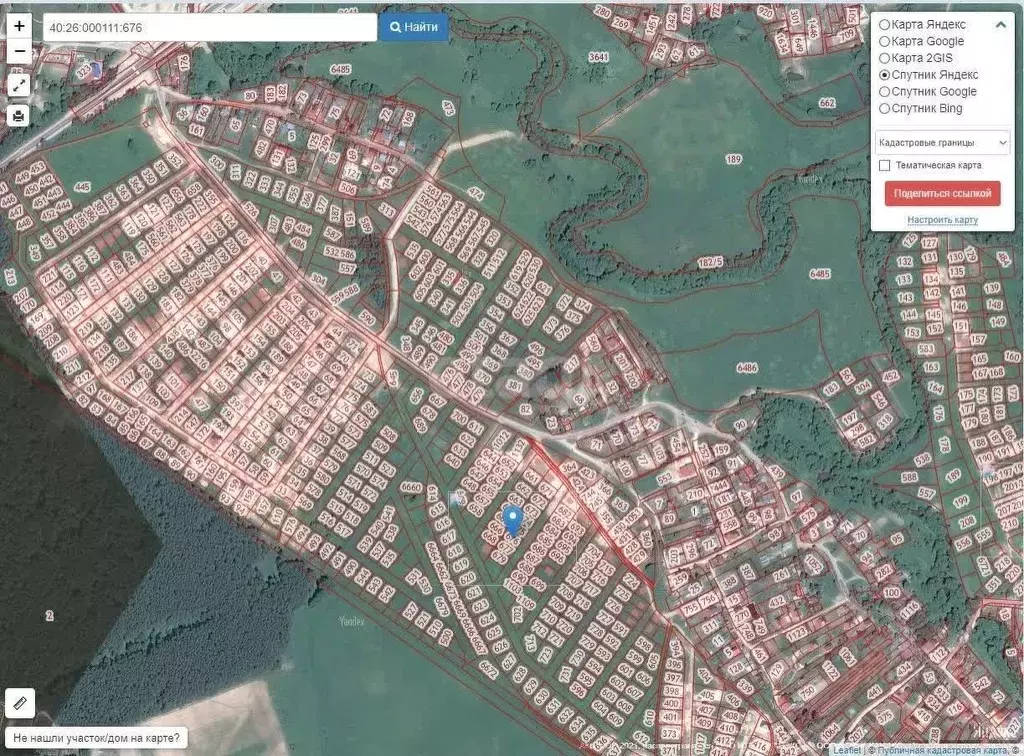Switch to Спутник Bing imagery
The width and height of the screenshot is (1024, 756).
(885, 109)
